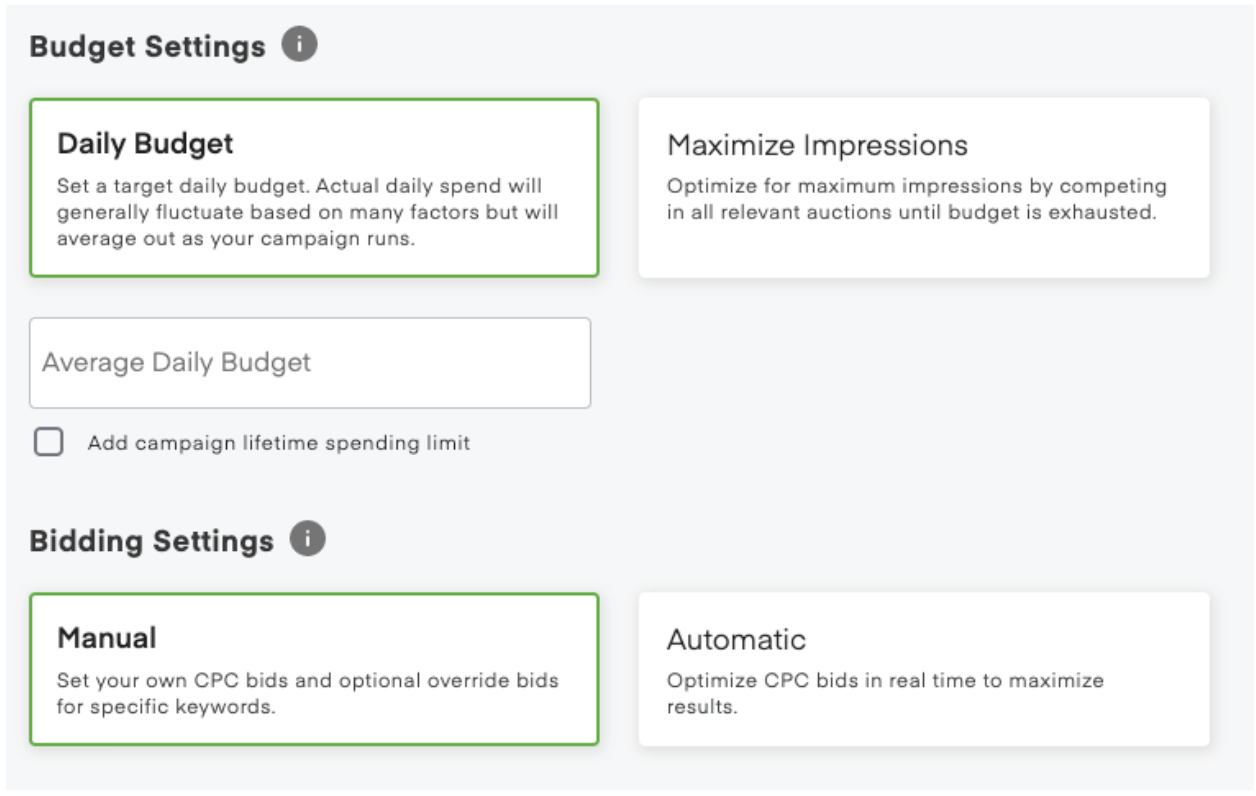This screenshot has height=796, width=1256.
Task: Open the Bidding Settings info icon
Action: [x=307, y=539]
